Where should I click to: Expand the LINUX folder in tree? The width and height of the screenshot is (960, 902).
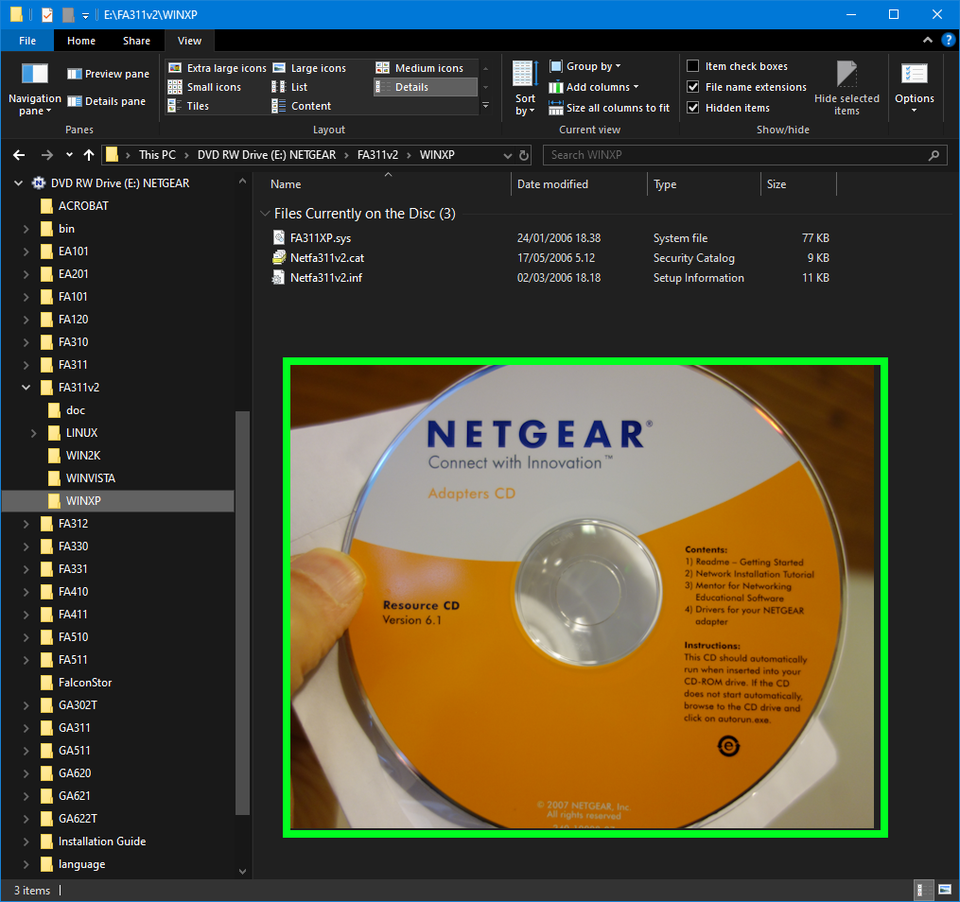(x=34, y=433)
